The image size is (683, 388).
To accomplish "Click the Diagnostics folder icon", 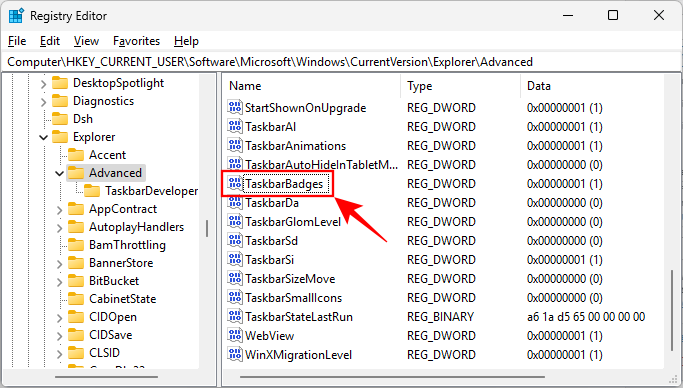I will tap(60, 101).
